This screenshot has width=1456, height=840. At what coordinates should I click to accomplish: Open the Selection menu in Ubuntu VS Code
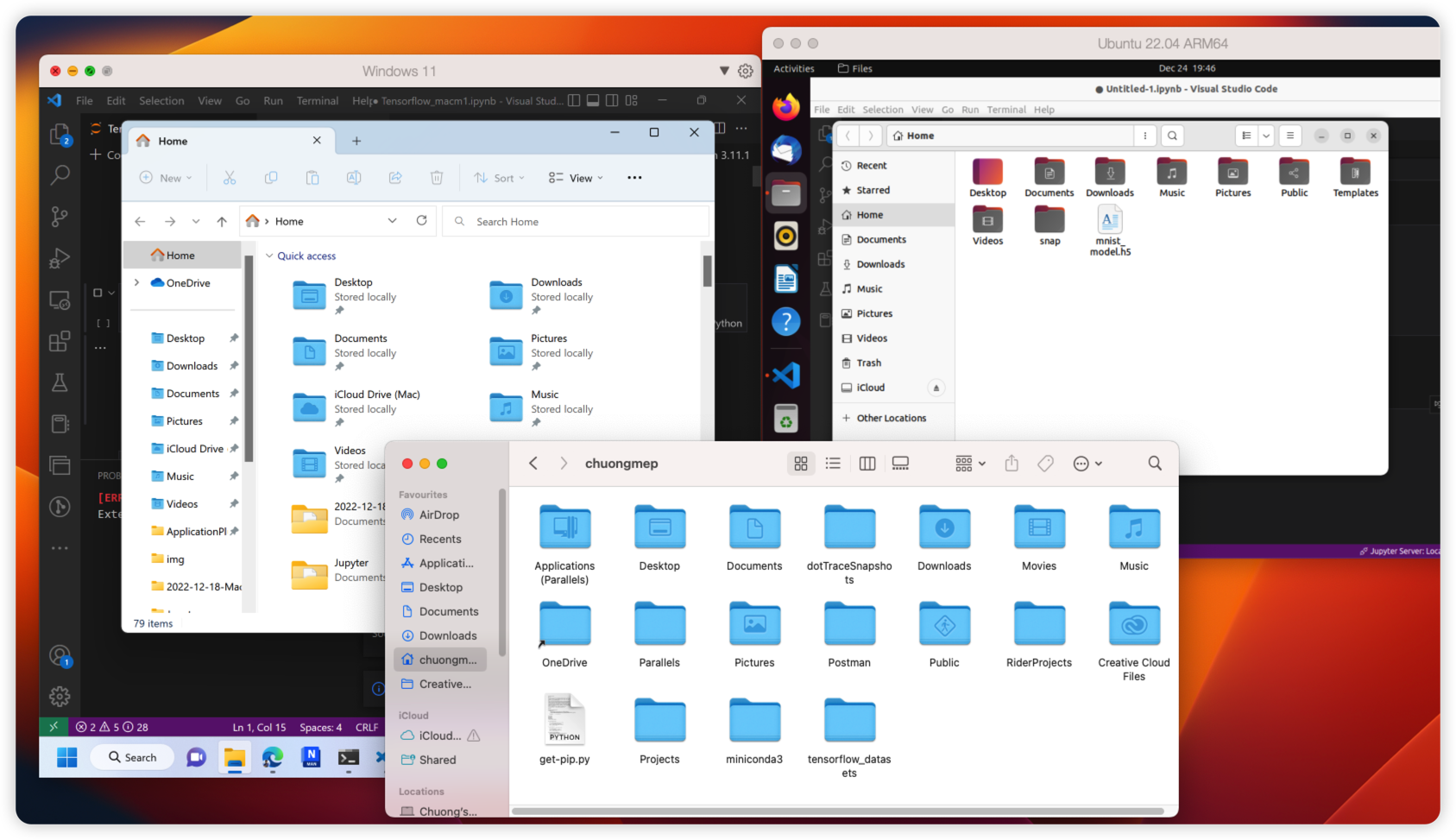(x=882, y=110)
